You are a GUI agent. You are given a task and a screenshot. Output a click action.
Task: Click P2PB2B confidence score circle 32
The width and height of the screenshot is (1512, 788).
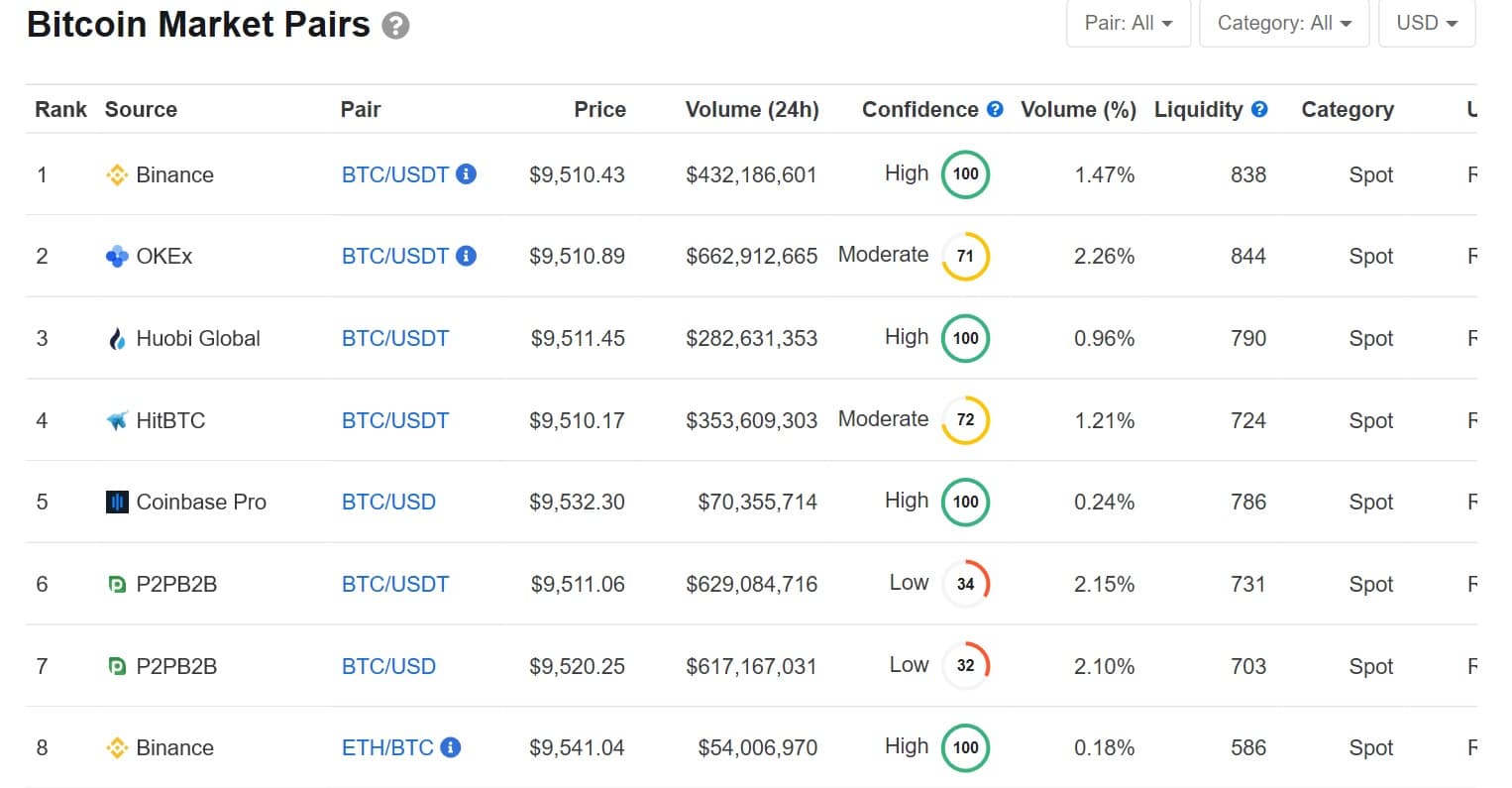(965, 665)
